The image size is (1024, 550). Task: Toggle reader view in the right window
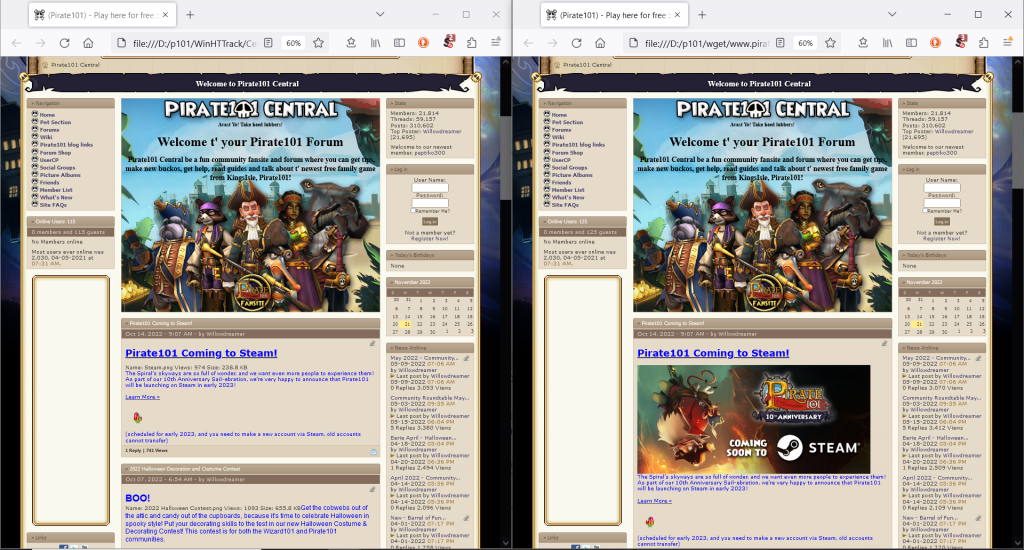(x=780, y=43)
